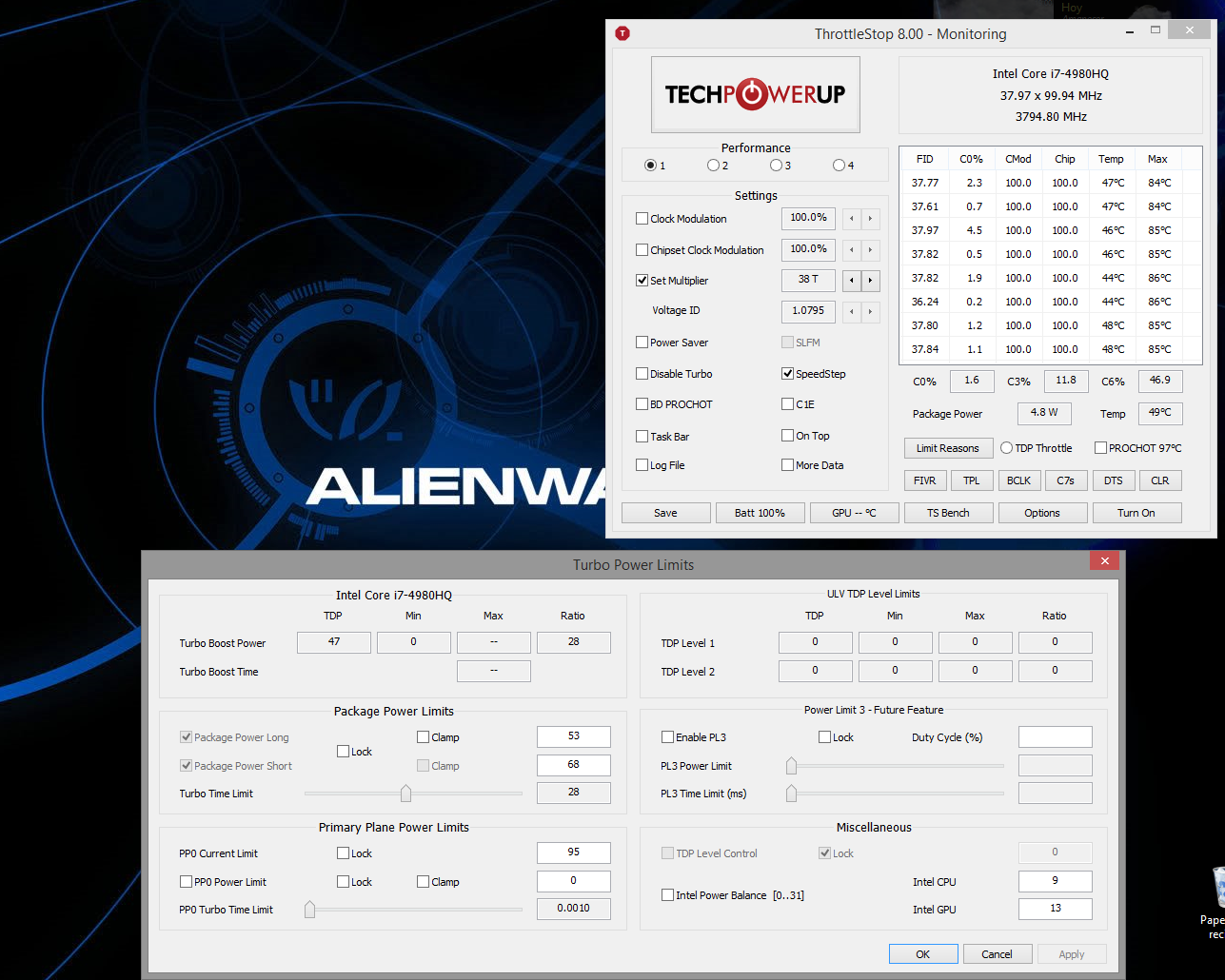Toggle the PROCHOT 97°C checkbox
This screenshot has height=980, width=1225.
[x=1101, y=448]
